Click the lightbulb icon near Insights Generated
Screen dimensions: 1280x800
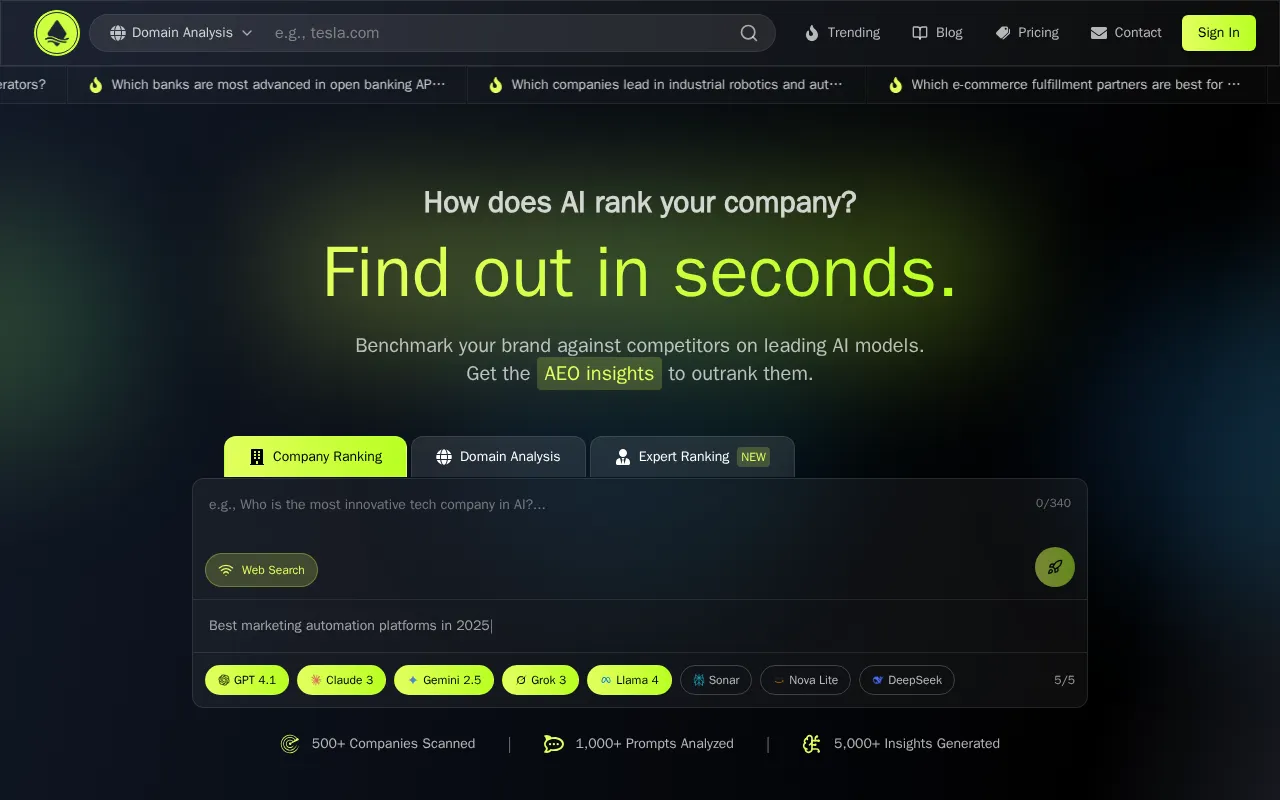[812, 744]
